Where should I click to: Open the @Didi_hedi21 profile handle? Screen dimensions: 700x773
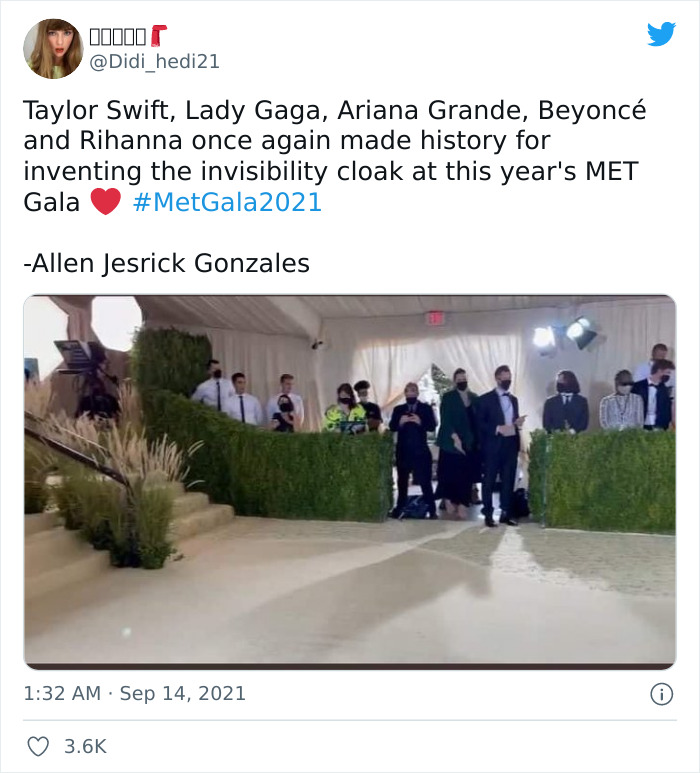pos(155,62)
